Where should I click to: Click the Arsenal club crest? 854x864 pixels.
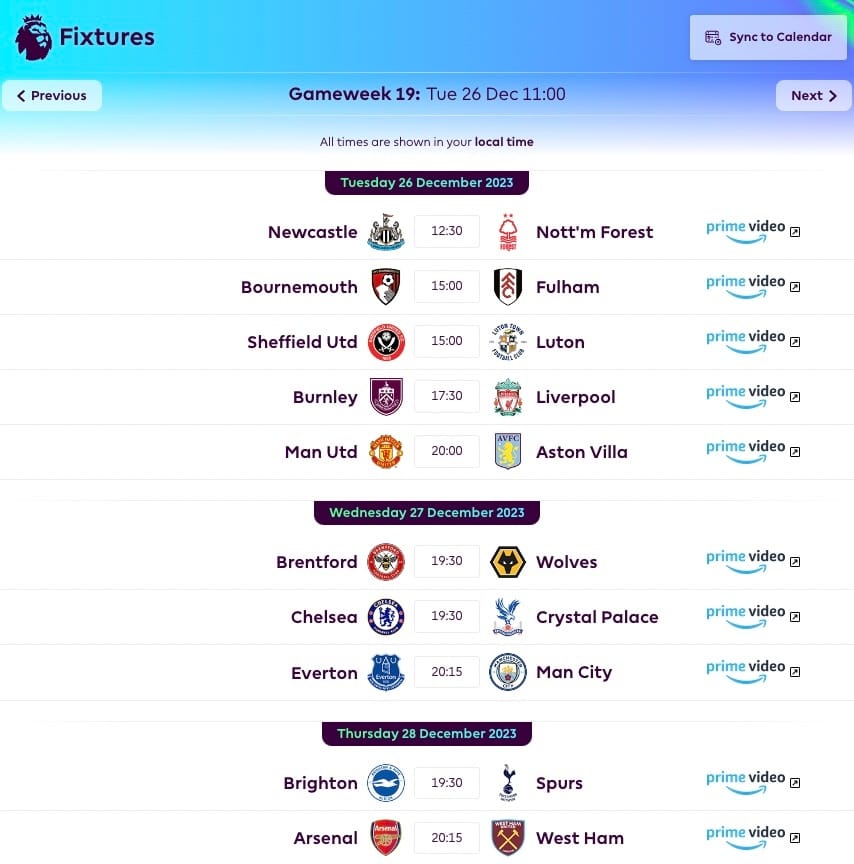tap(386, 838)
